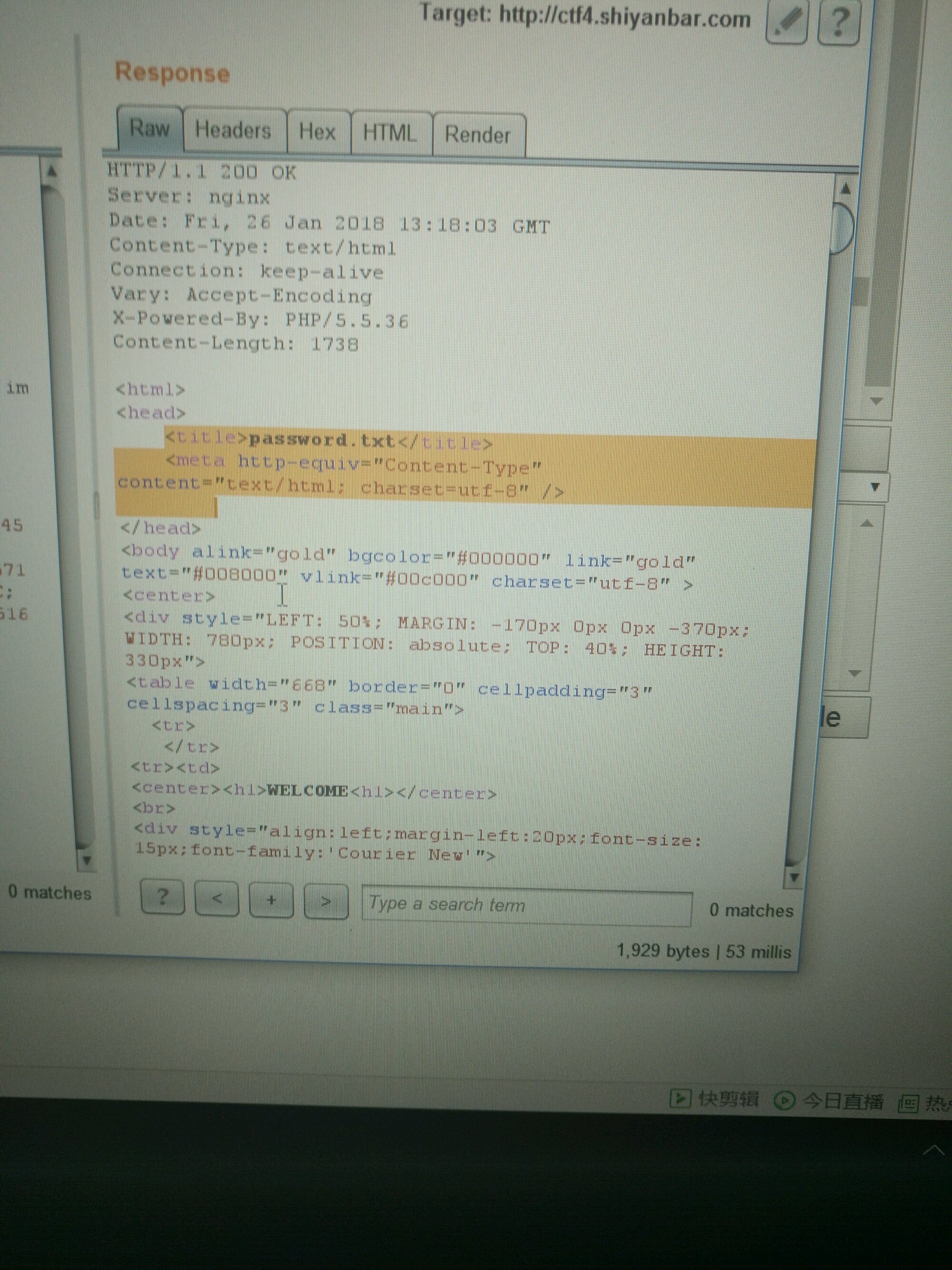The height and width of the screenshot is (1270, 952).
Task: Click the response search term field
Action: point(526,905)
